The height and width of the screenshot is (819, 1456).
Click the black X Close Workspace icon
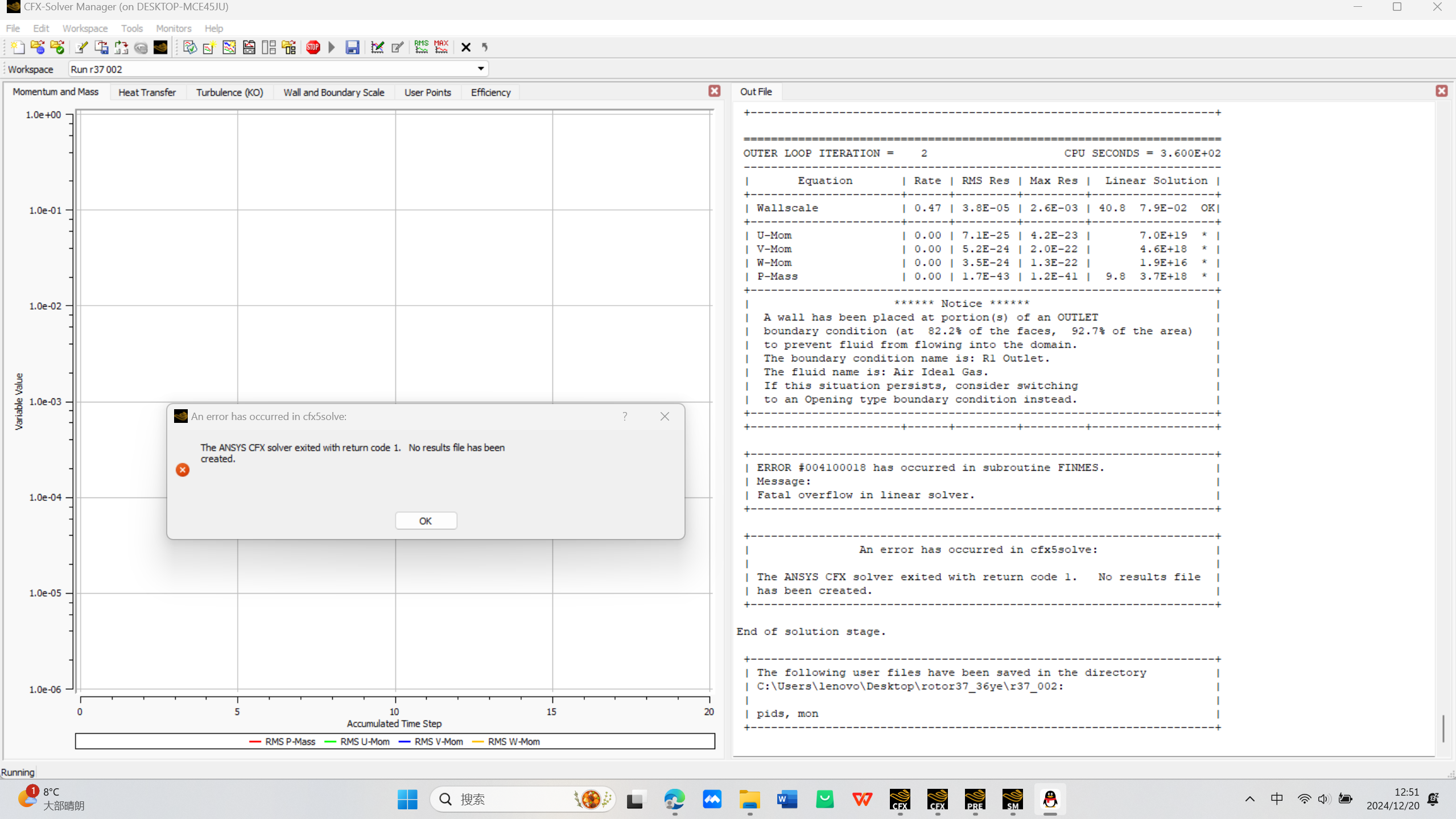point(465,47)
